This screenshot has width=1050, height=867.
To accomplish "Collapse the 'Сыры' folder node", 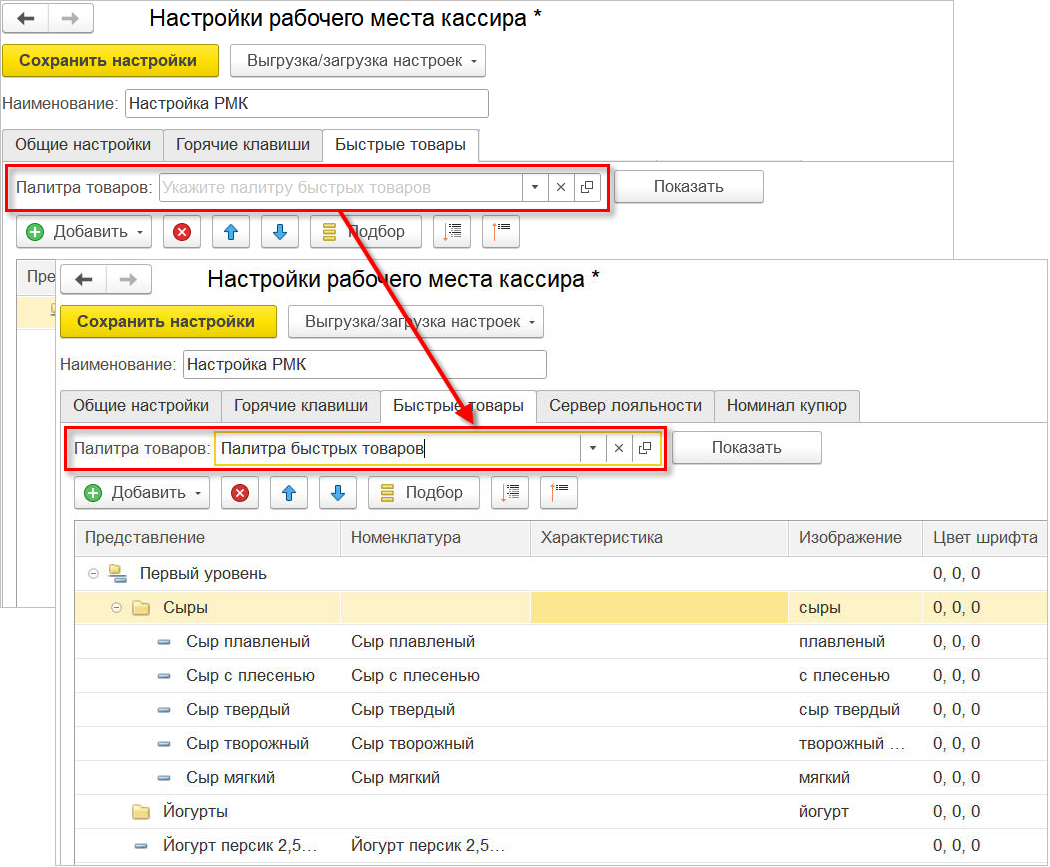I will (116, 608).
